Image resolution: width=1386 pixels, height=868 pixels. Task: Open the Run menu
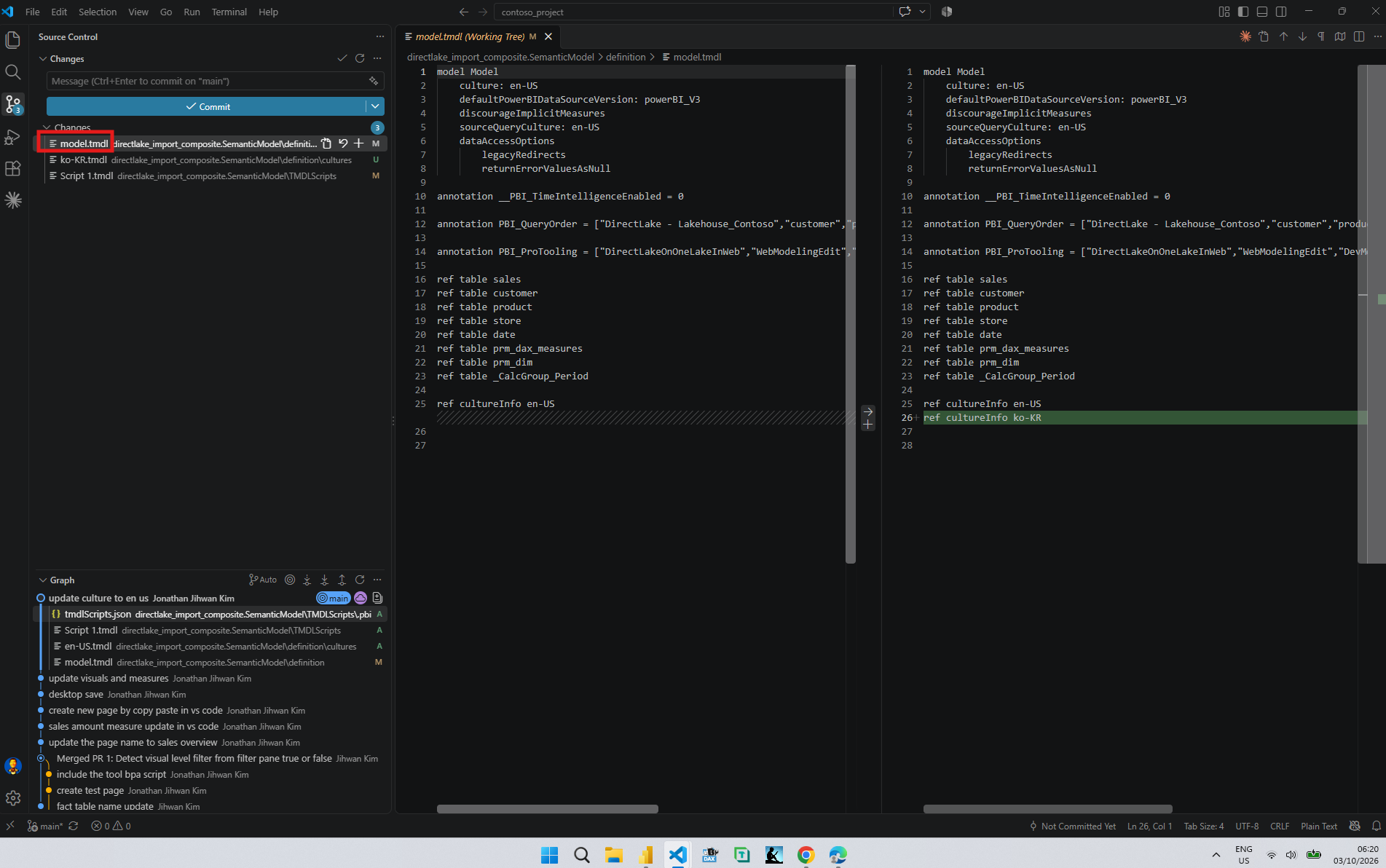pyautogui.click(x=192, y=12)
